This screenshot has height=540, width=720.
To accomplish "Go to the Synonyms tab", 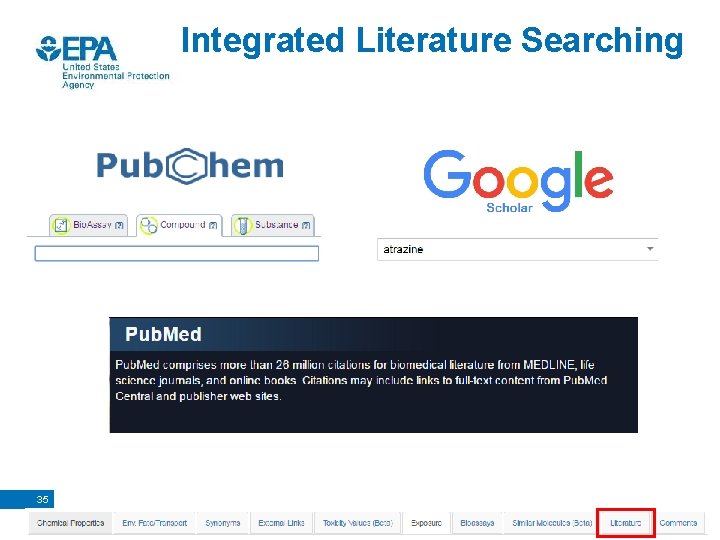I will [x=222, y=523].
